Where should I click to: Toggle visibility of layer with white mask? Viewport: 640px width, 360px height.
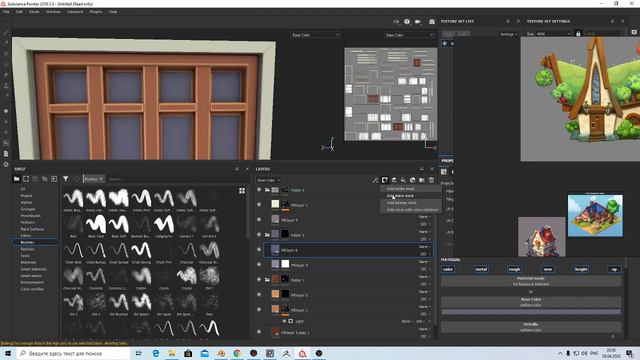tap(259, 264)
